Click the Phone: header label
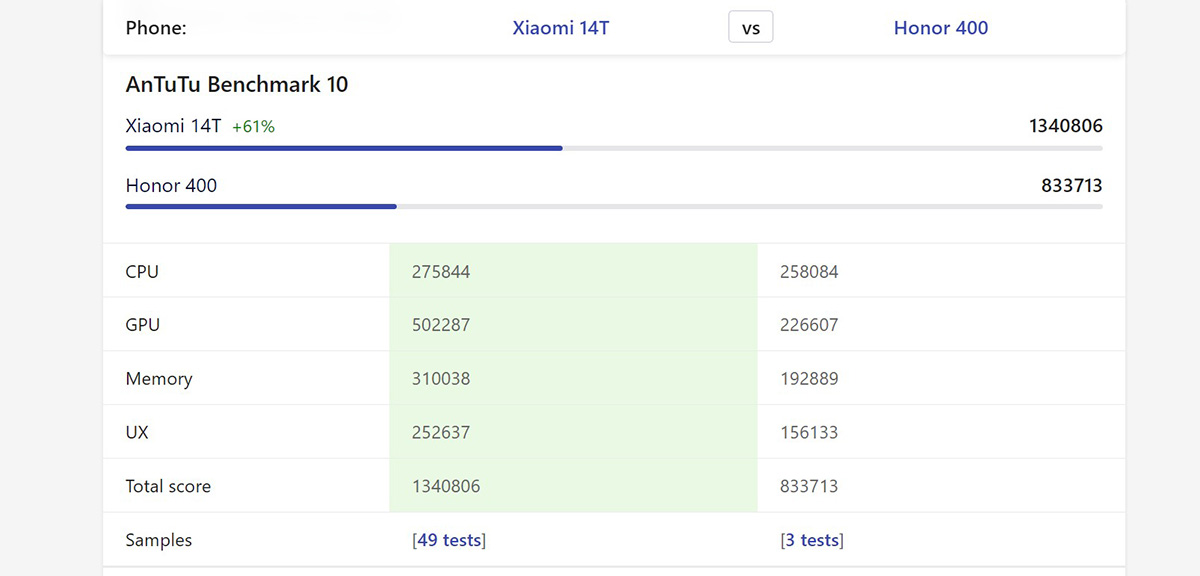This screenshot has height=576, width=1200. 156,28
